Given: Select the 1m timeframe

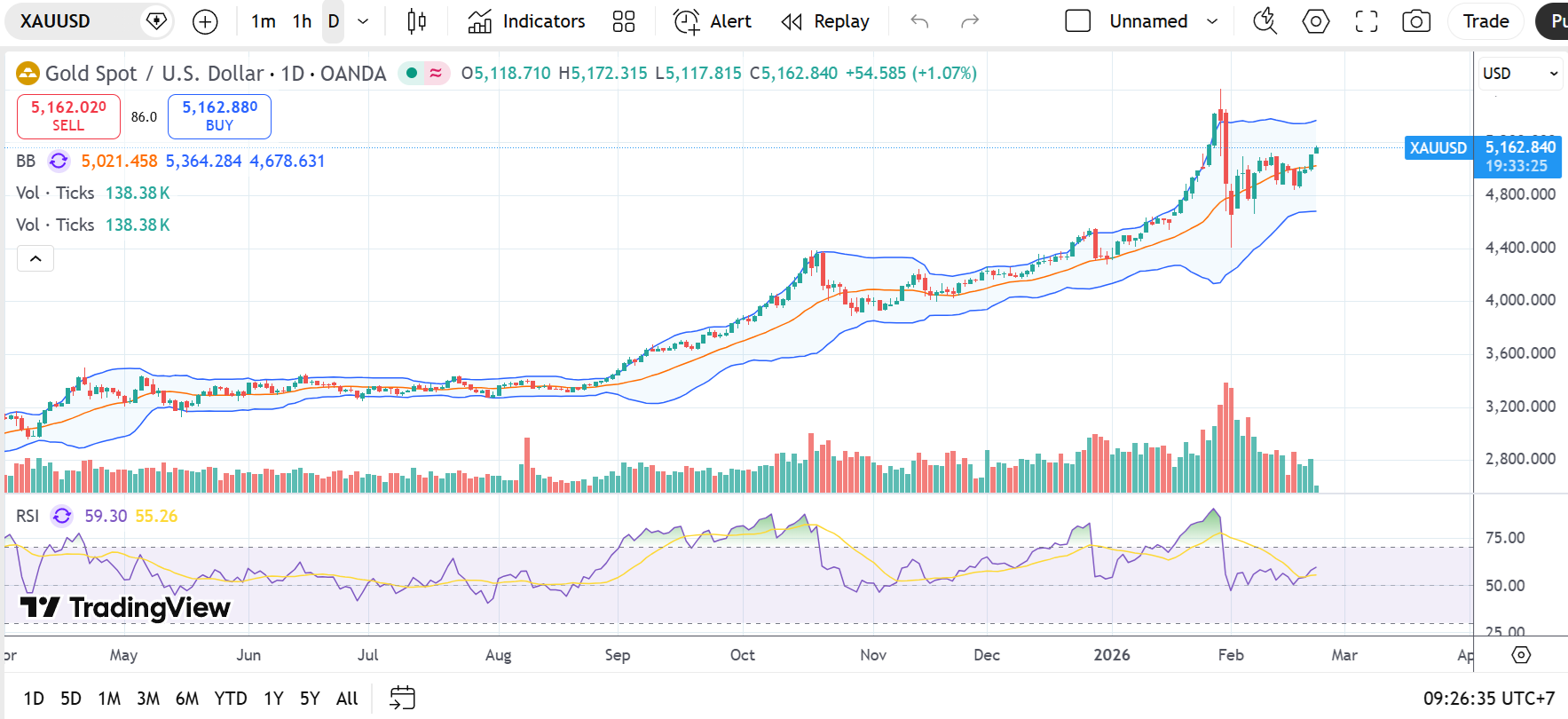Looking at the screenshot, I should click(x=263, y=21).
